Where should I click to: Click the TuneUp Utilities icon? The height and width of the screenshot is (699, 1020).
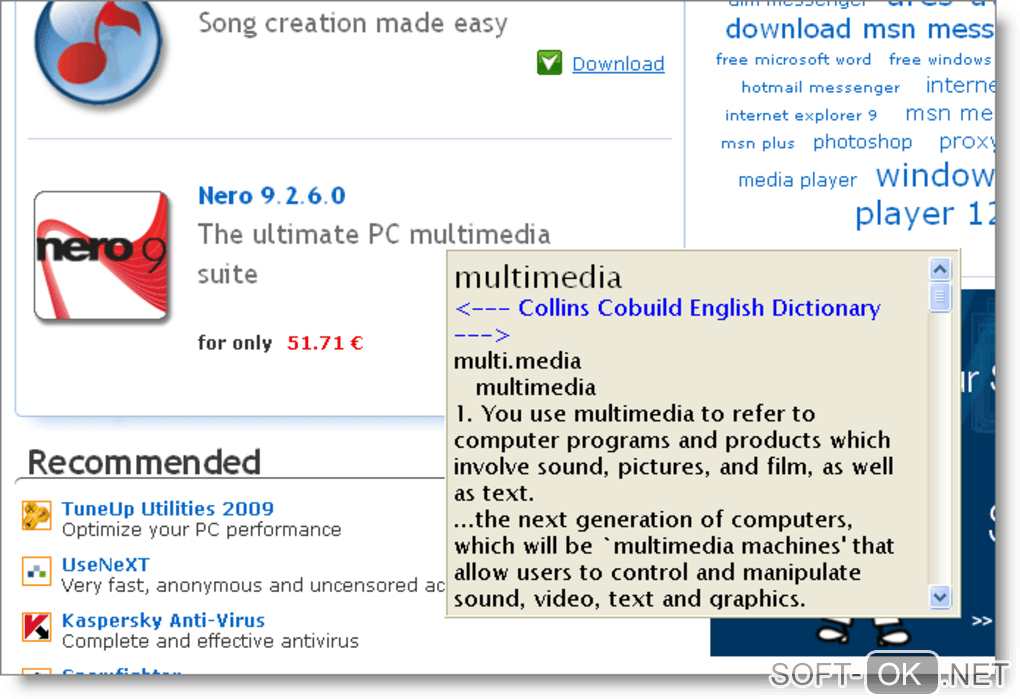pos(36,516)
